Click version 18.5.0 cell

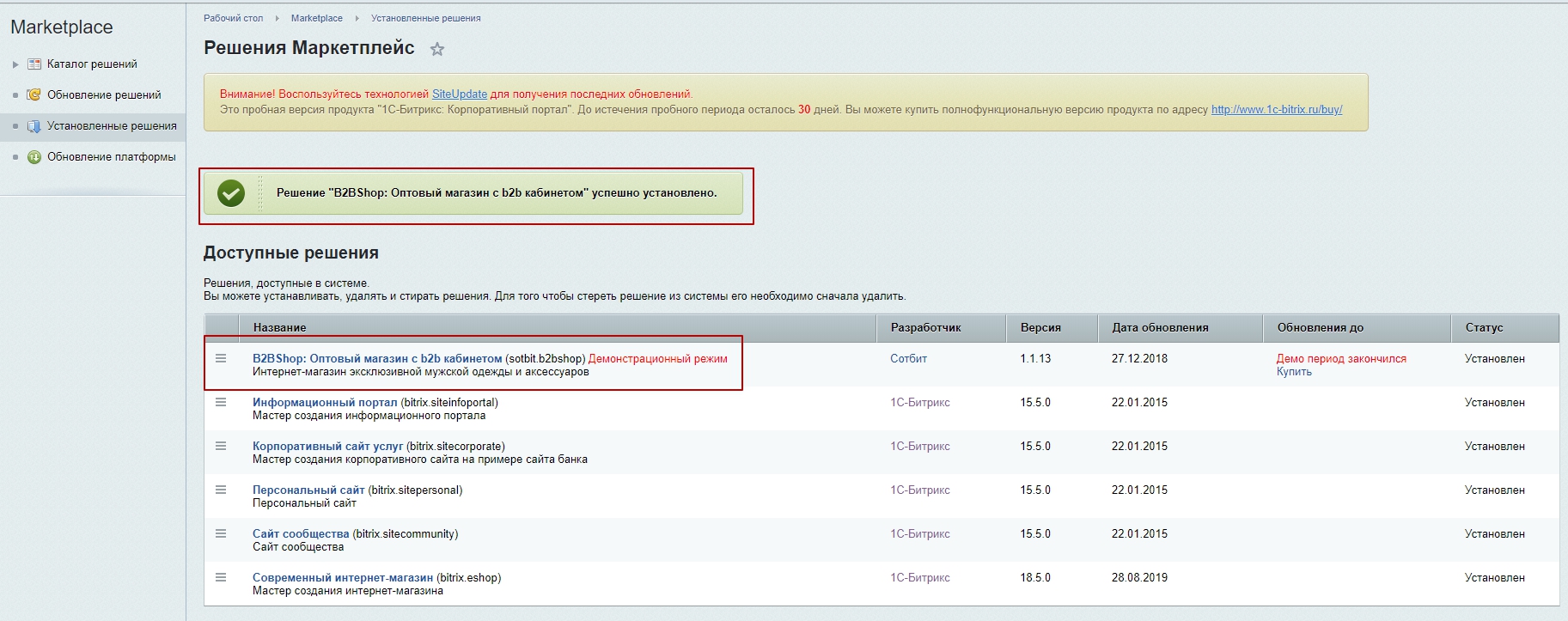point(1035,578)
